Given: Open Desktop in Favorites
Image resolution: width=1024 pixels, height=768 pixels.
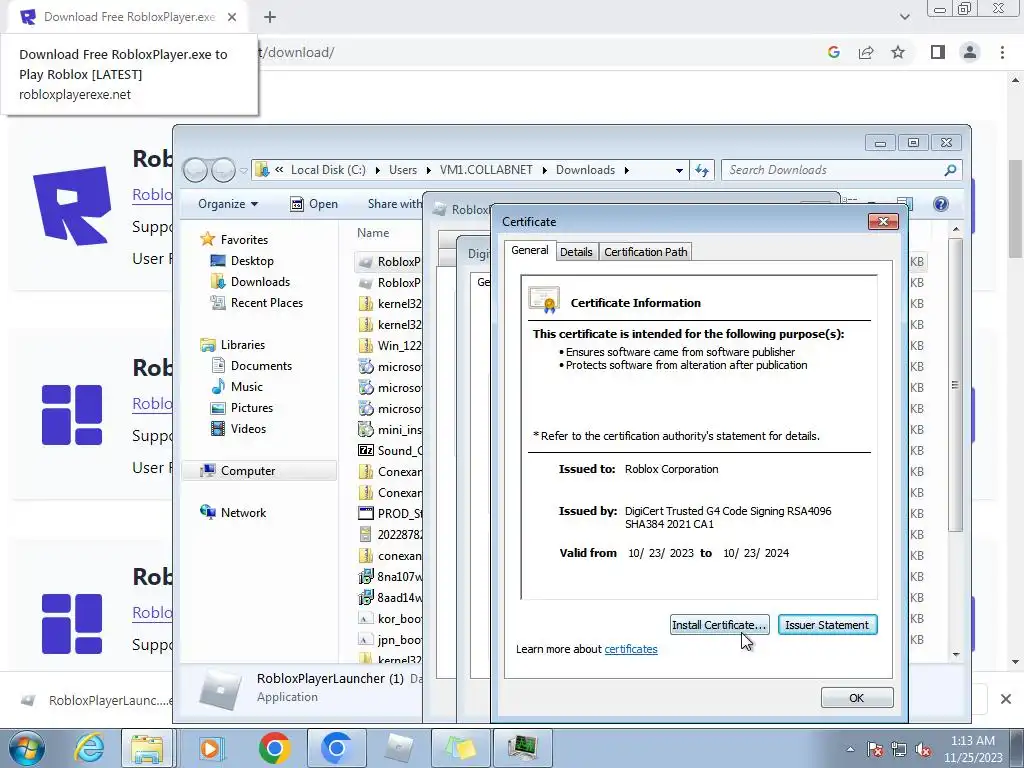Looking at the screenshot, I should click(251, 261).
